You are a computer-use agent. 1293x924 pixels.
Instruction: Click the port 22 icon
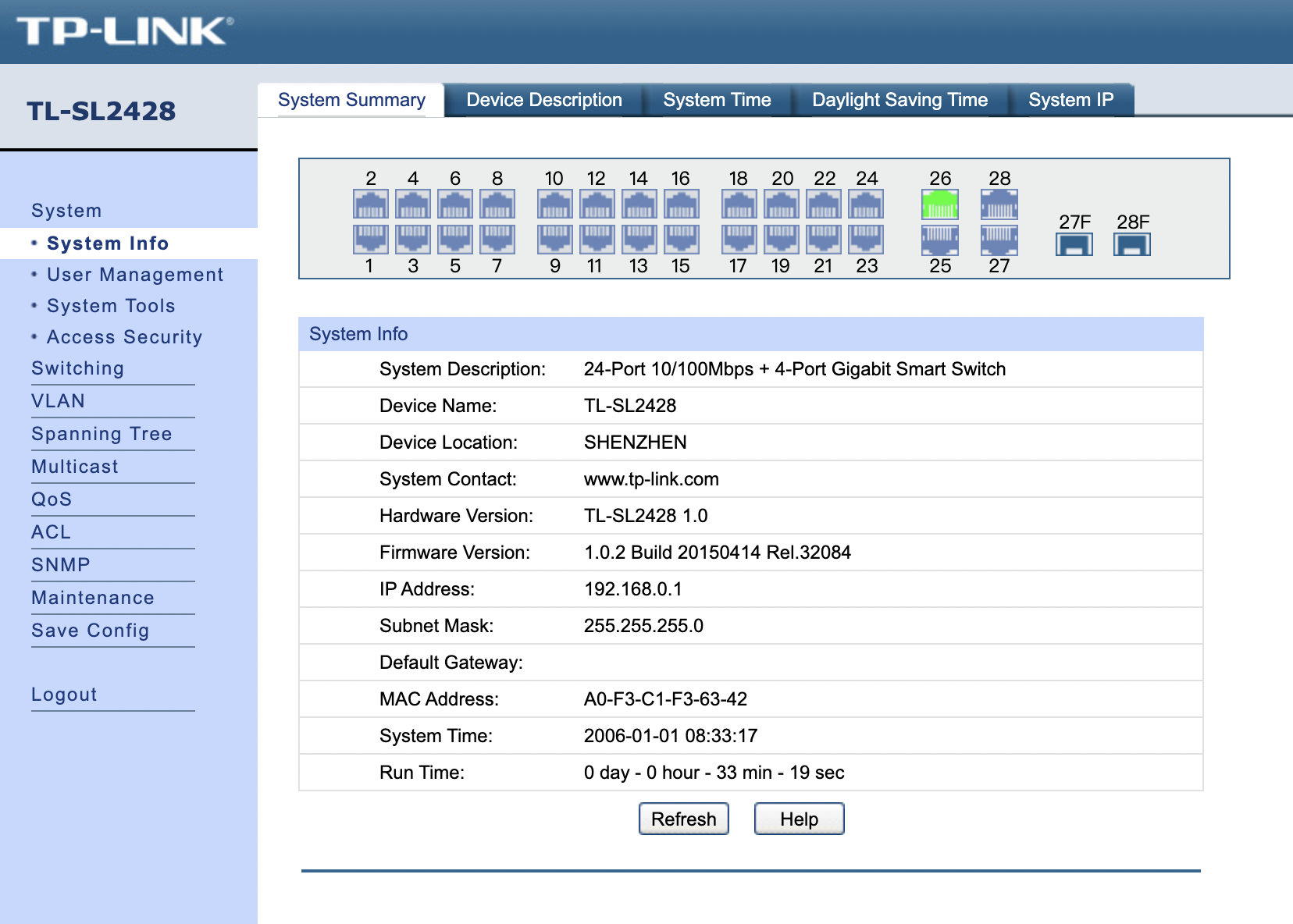click(824, 204)
